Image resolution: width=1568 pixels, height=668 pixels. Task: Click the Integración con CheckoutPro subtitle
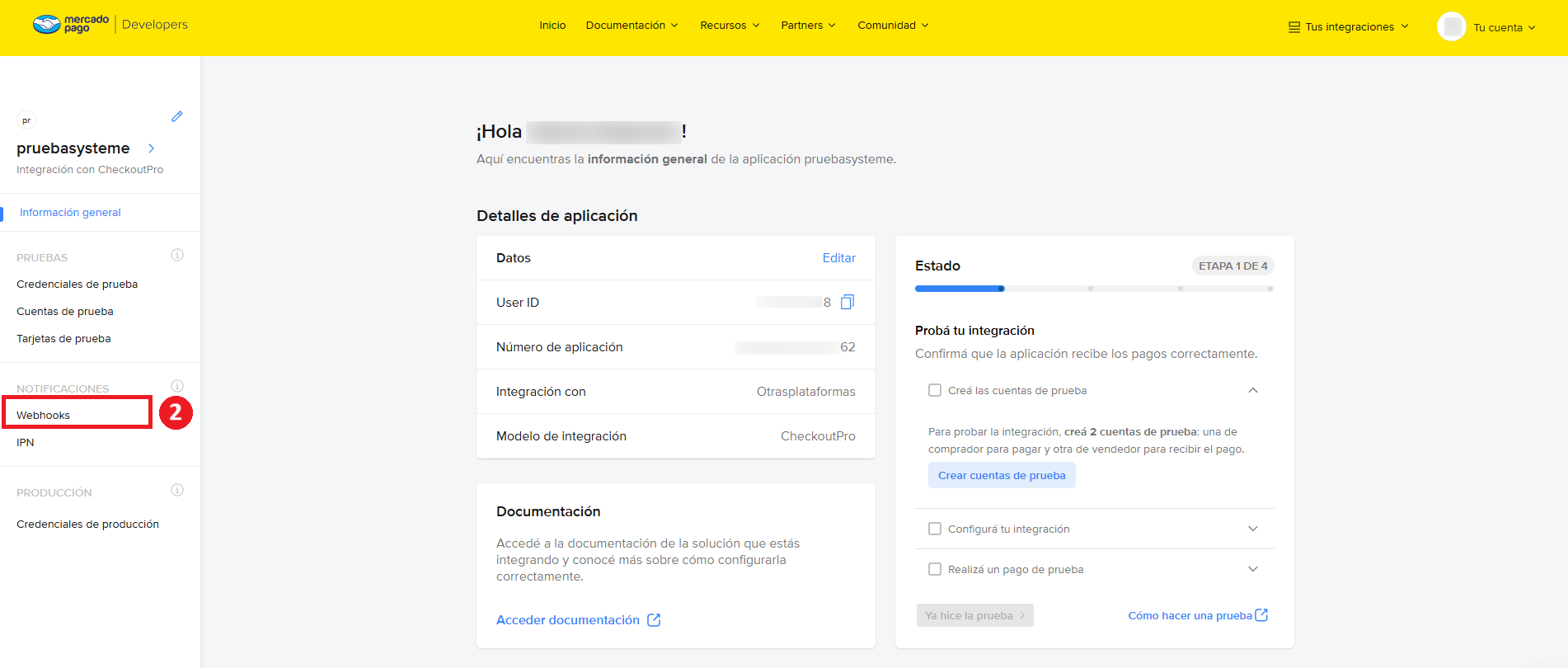[x=90, y=170]
